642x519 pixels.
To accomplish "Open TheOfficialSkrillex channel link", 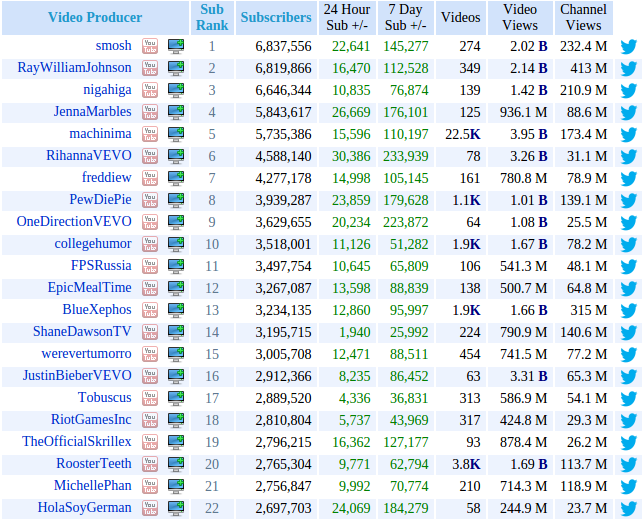I will click(x=77, y=442).
